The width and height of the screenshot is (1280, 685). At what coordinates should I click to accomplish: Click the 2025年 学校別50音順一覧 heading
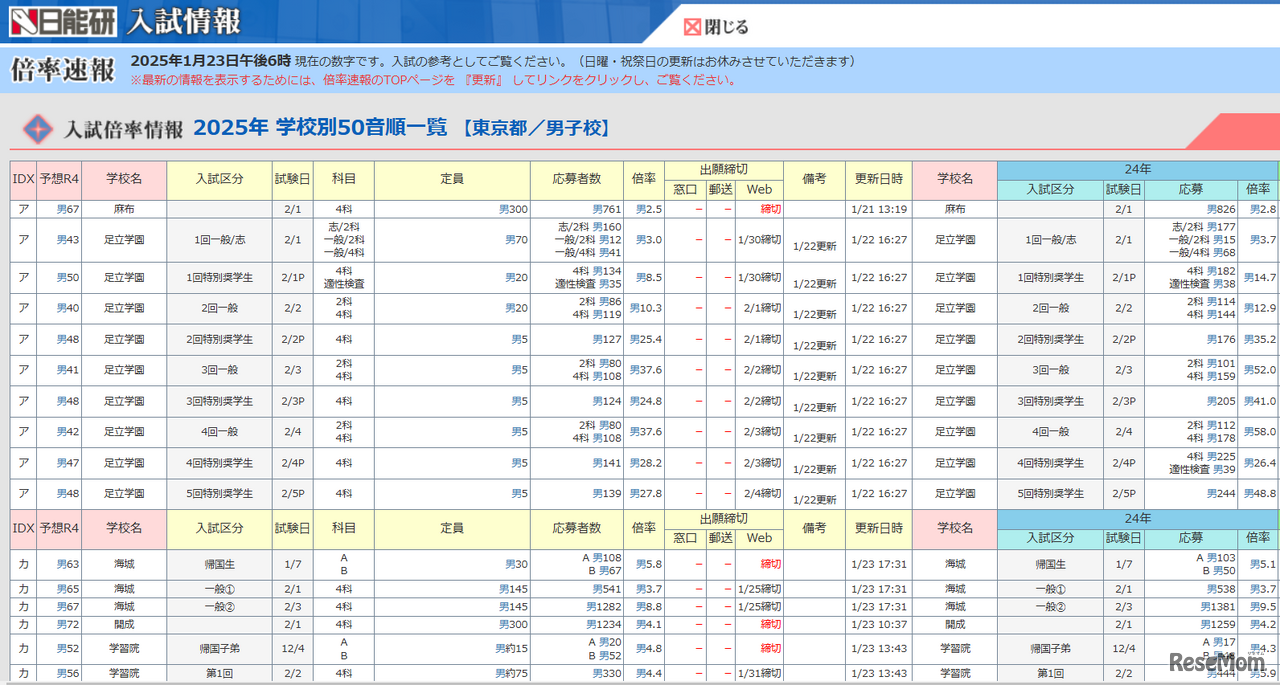[320, 128]
